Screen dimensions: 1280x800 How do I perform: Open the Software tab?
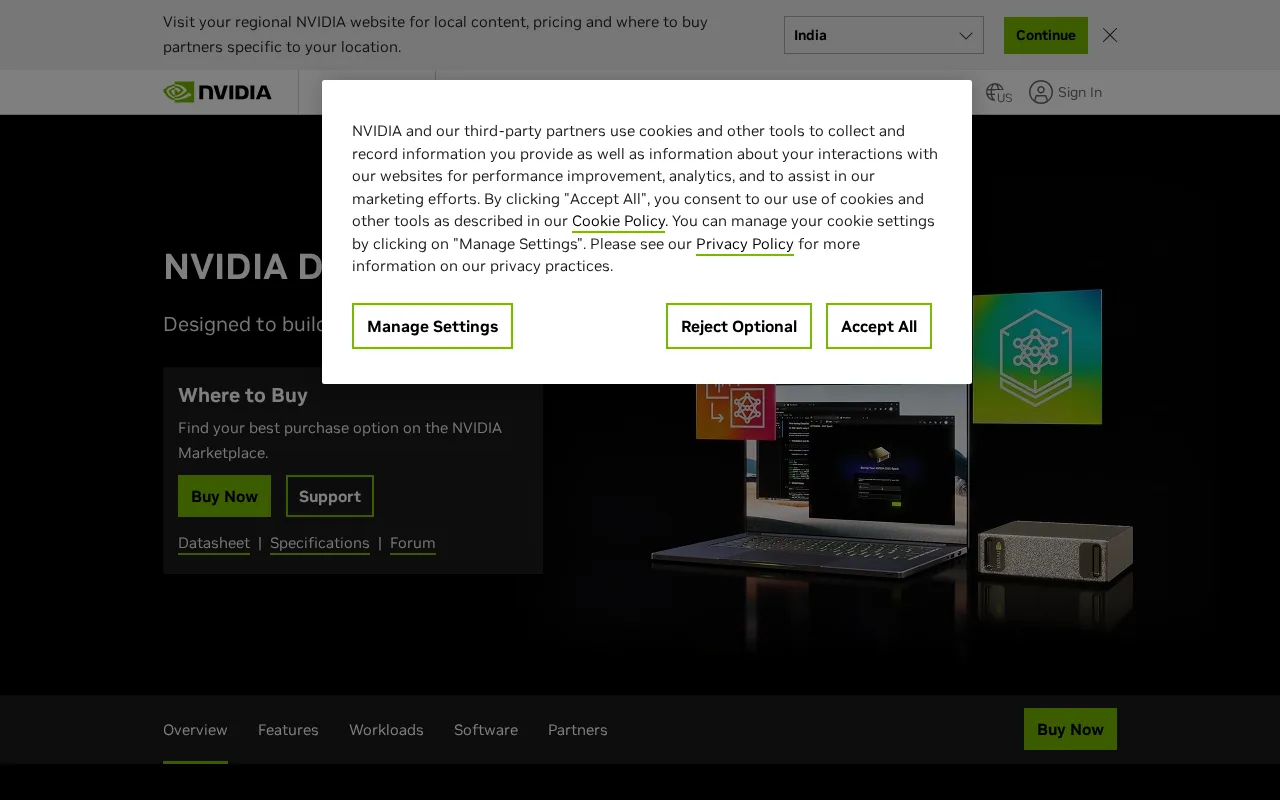click(486, 730)
